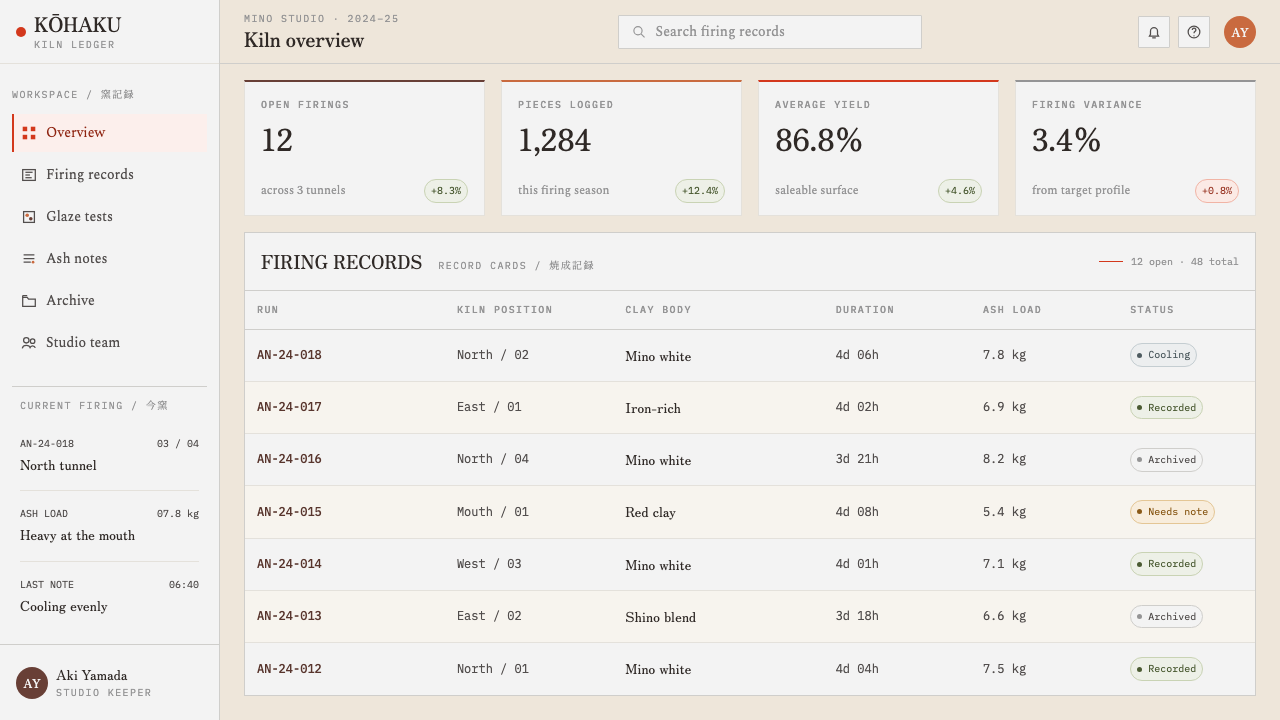The width and height of the screenshot is (1280, 720).
Task: Click Archived badge for AN-24-016
Action: coord(1166,460)
